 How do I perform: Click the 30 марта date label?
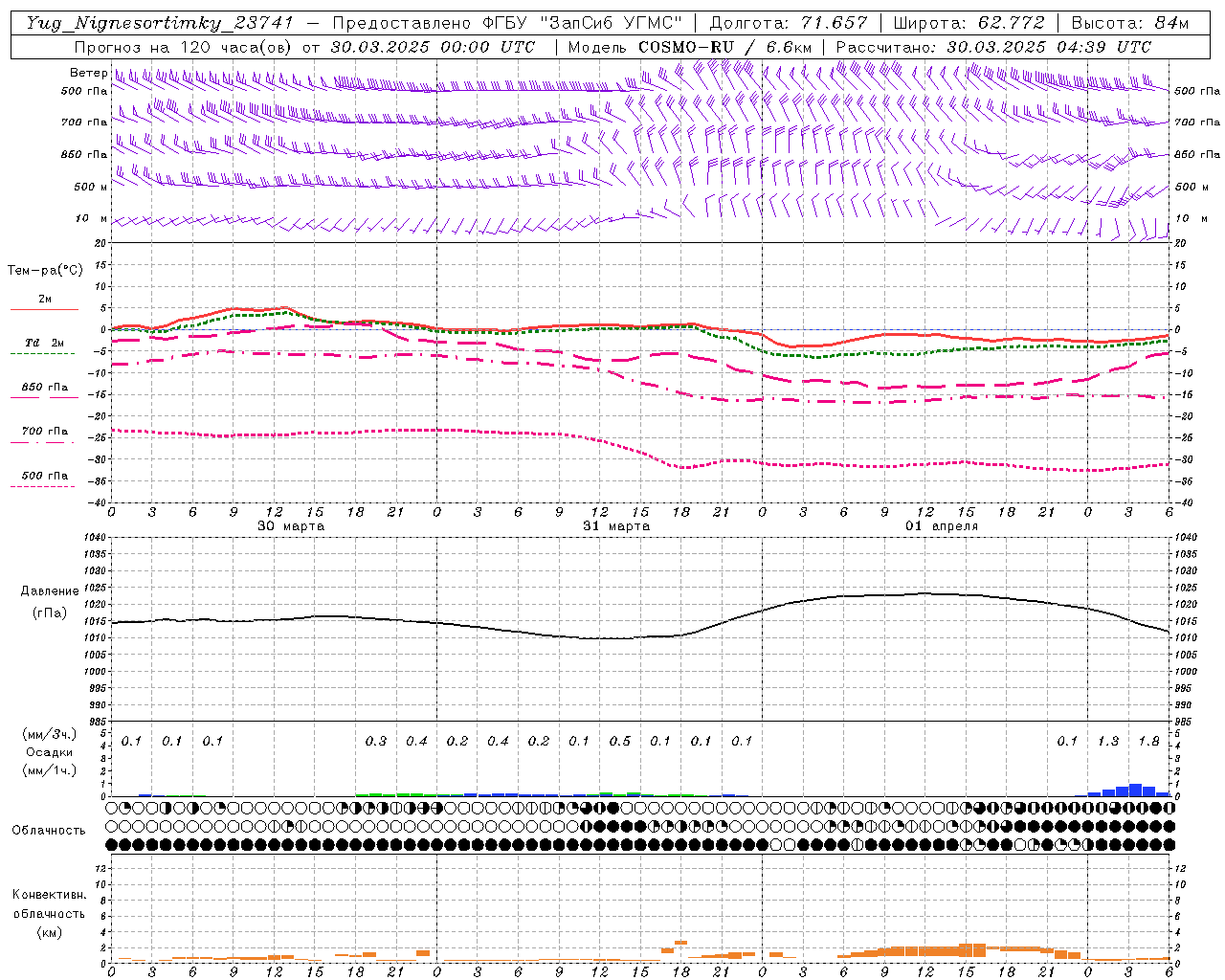[x=291, y=525]
